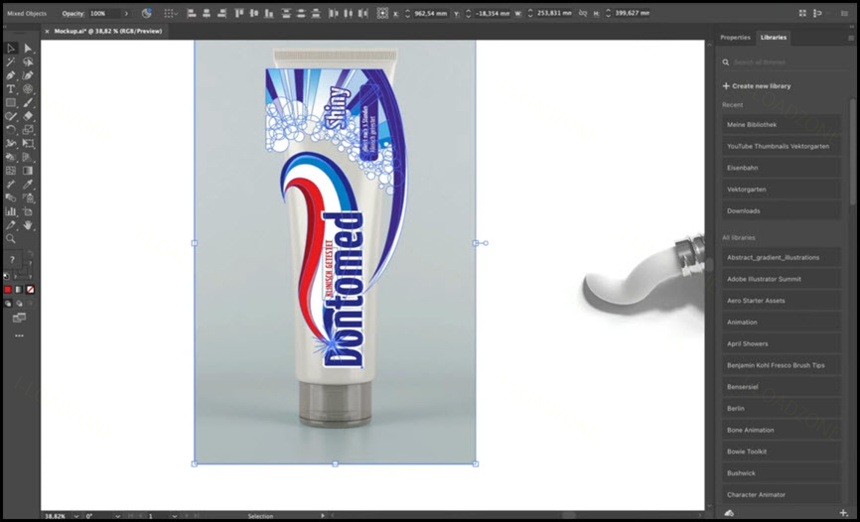This screenshot has width=860, height=522.
Task: Select the Free Transform tool
Action: 28,144
